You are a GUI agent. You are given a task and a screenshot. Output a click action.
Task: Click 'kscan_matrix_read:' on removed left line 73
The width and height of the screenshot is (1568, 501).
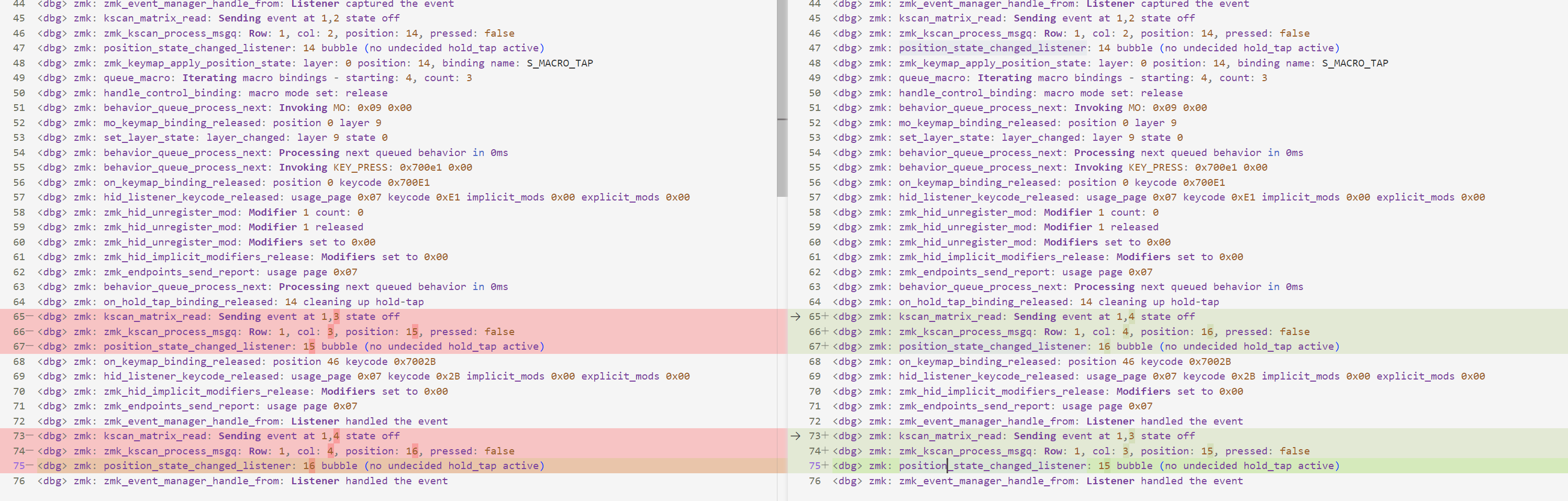click(158, 436)
